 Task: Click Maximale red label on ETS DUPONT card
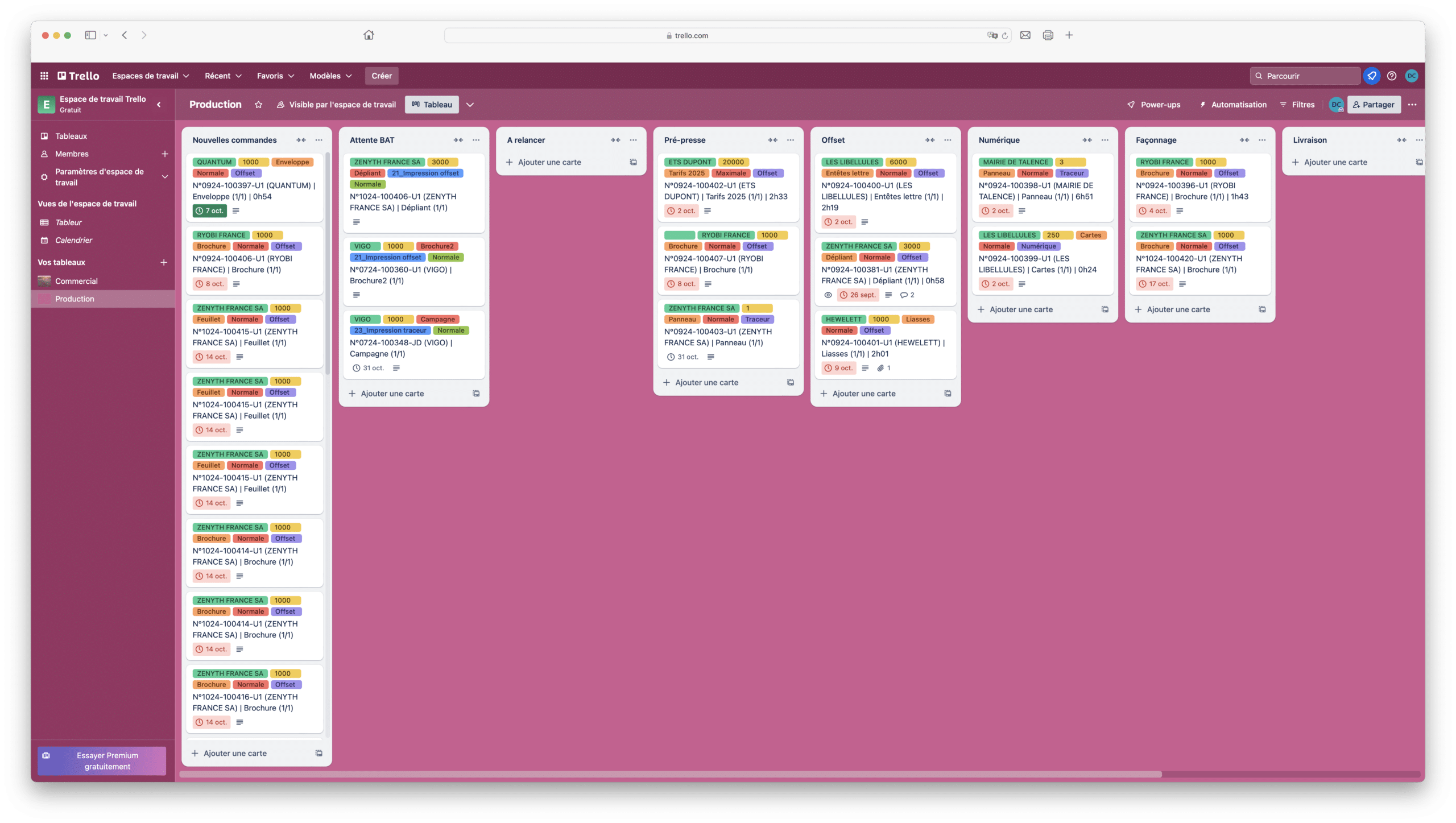coord(730,173)
